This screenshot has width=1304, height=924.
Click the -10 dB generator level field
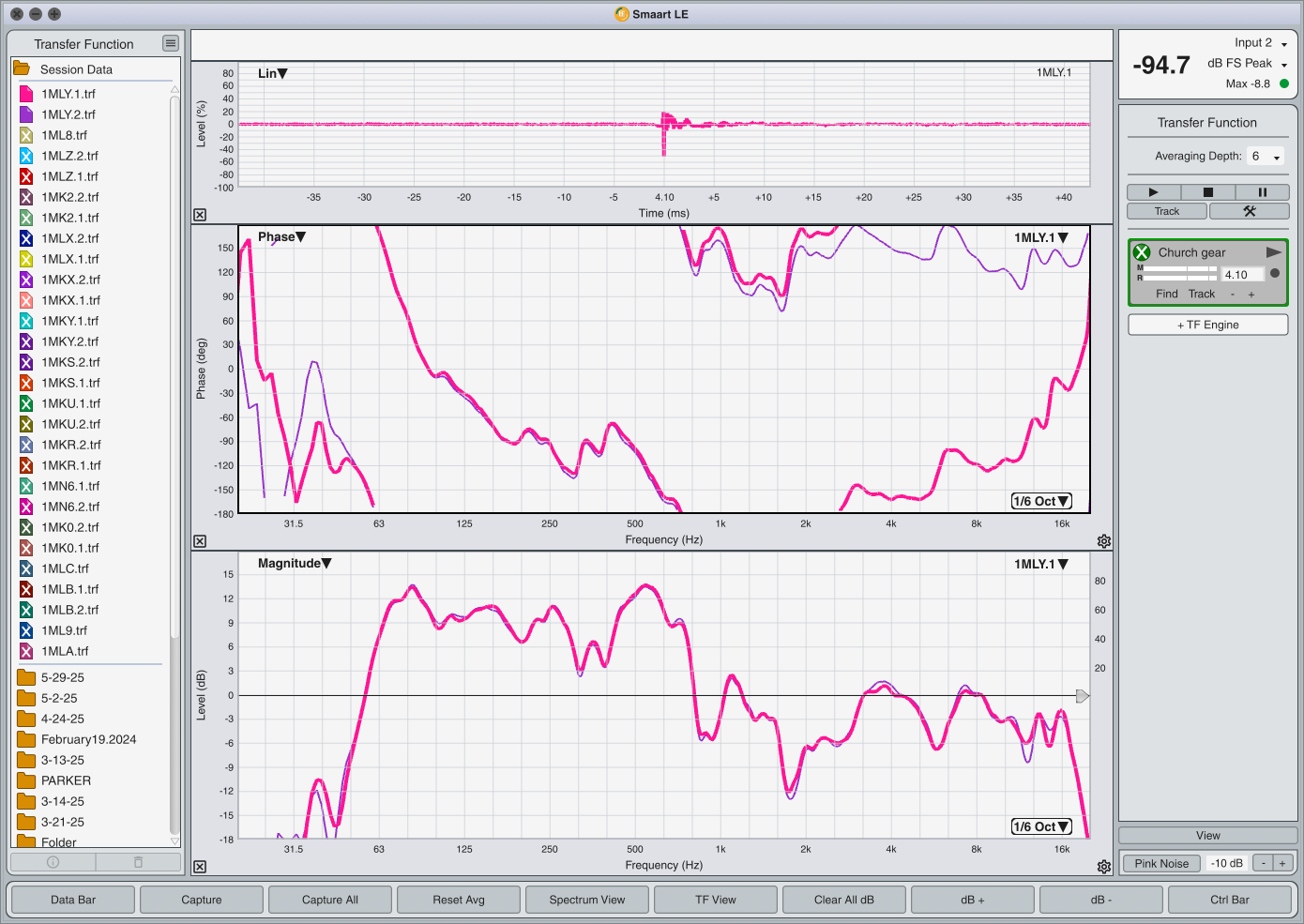[x=1228, y=863]
